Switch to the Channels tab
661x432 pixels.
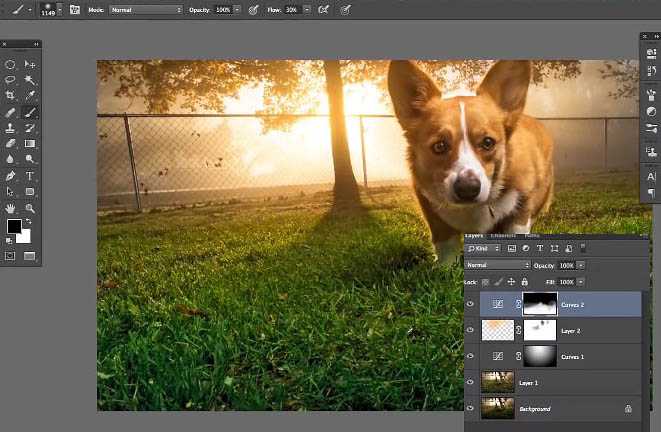pyautogui.click(x=502, y=236)
